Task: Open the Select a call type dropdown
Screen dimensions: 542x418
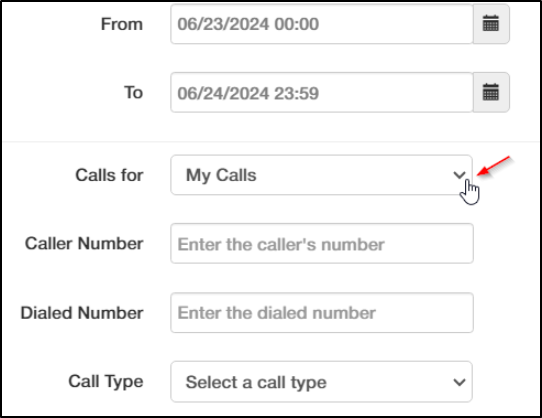Action: click(321, 382)
